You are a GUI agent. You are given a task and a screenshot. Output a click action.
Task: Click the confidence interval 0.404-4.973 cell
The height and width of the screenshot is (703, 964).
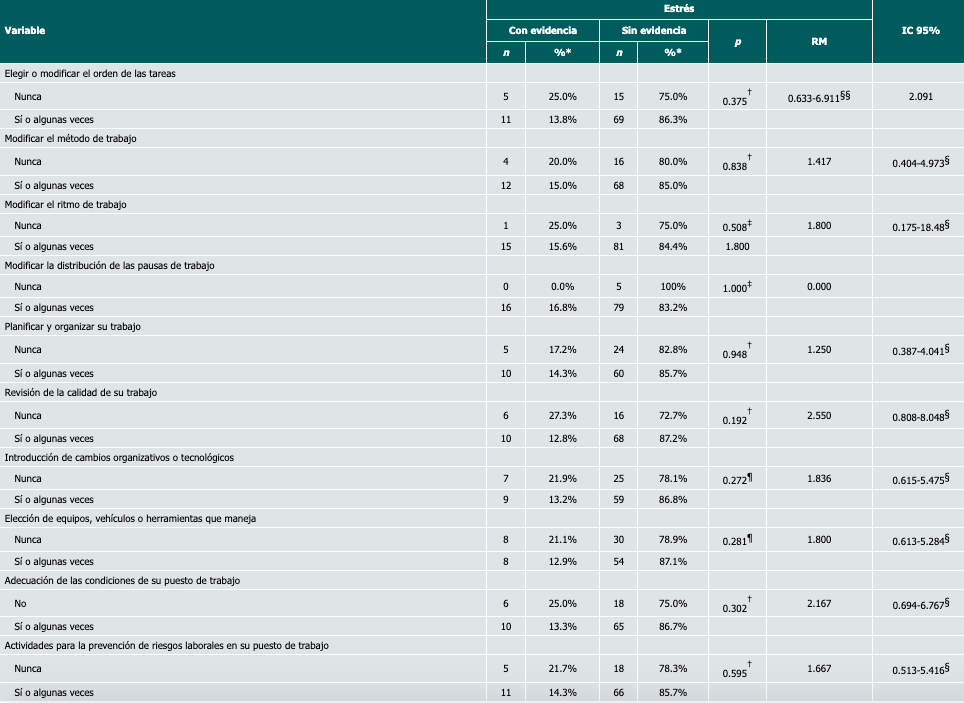pyautogui.click(x=919, y=162)
